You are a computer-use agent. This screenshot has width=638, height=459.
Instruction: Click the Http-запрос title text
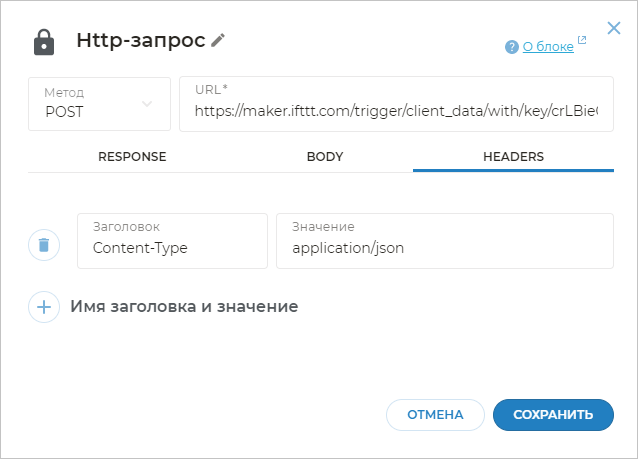[x=140, y=41]
